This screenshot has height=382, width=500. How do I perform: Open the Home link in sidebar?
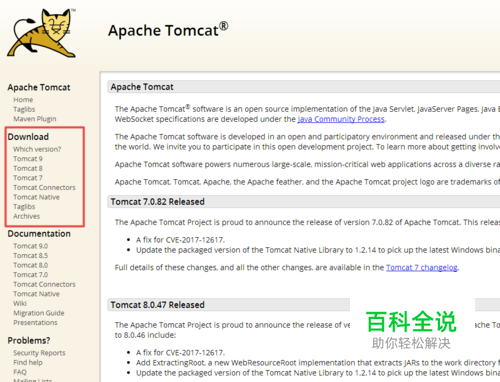pos(23,100)
